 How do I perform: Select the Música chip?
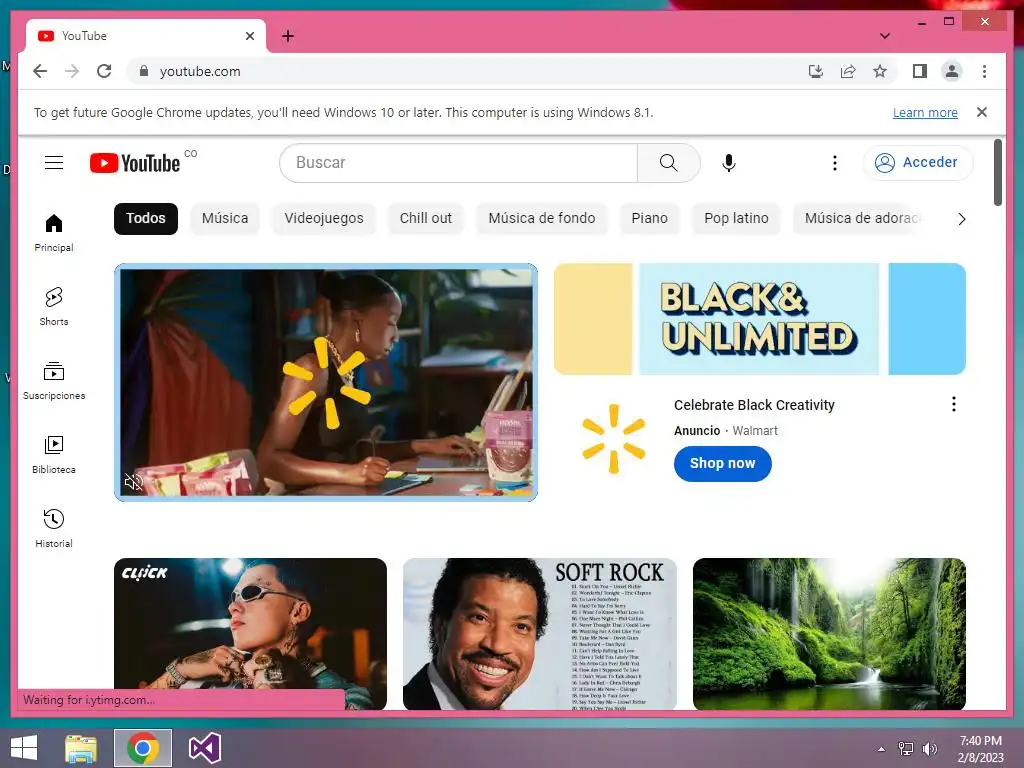coord(225,219)
